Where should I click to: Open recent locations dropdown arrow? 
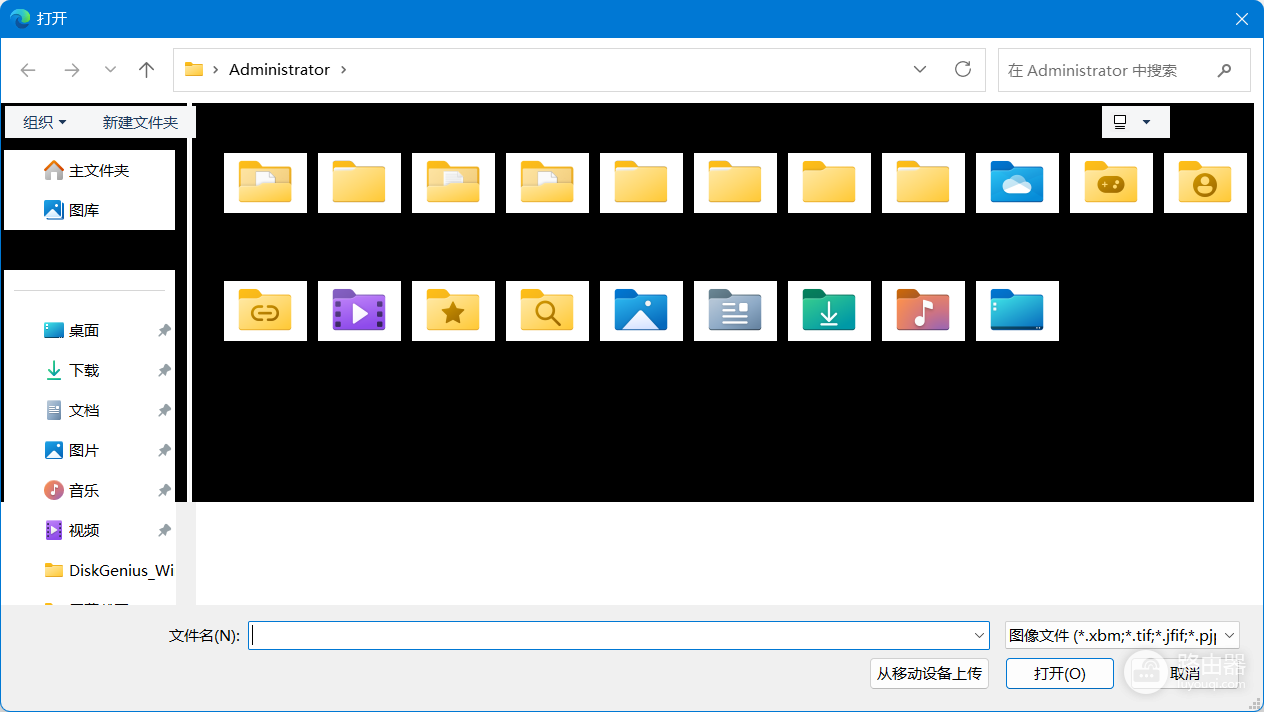tap(110, 70)
